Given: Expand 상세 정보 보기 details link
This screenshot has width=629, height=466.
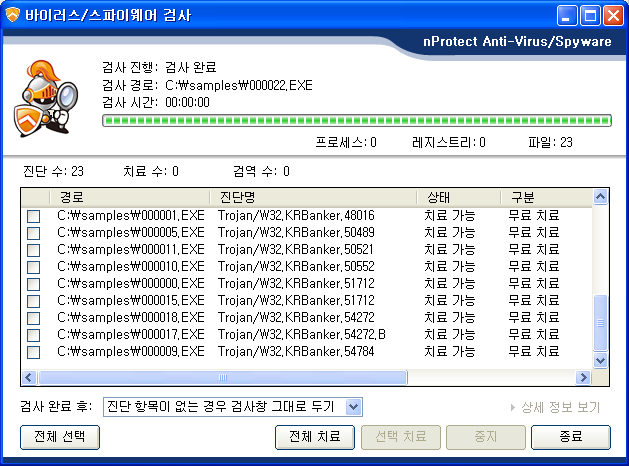Looking at the screenshot, I should [555, 407].
